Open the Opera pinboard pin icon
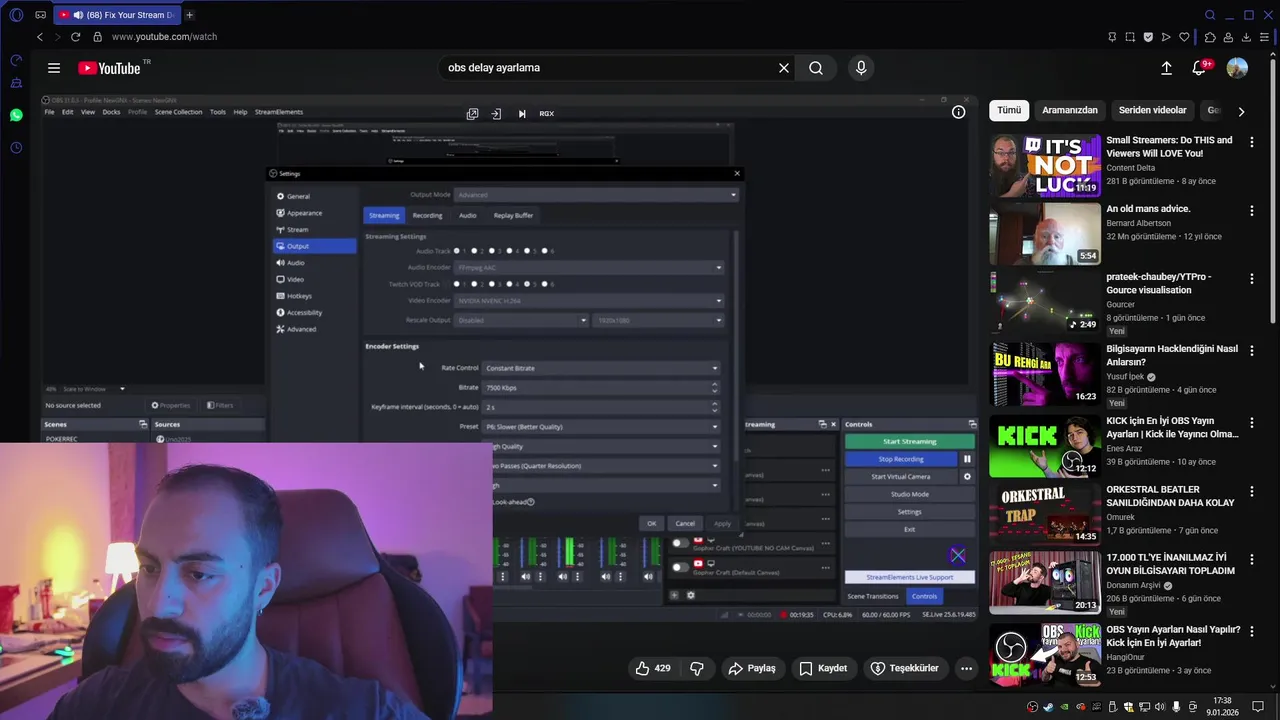 1112,37
